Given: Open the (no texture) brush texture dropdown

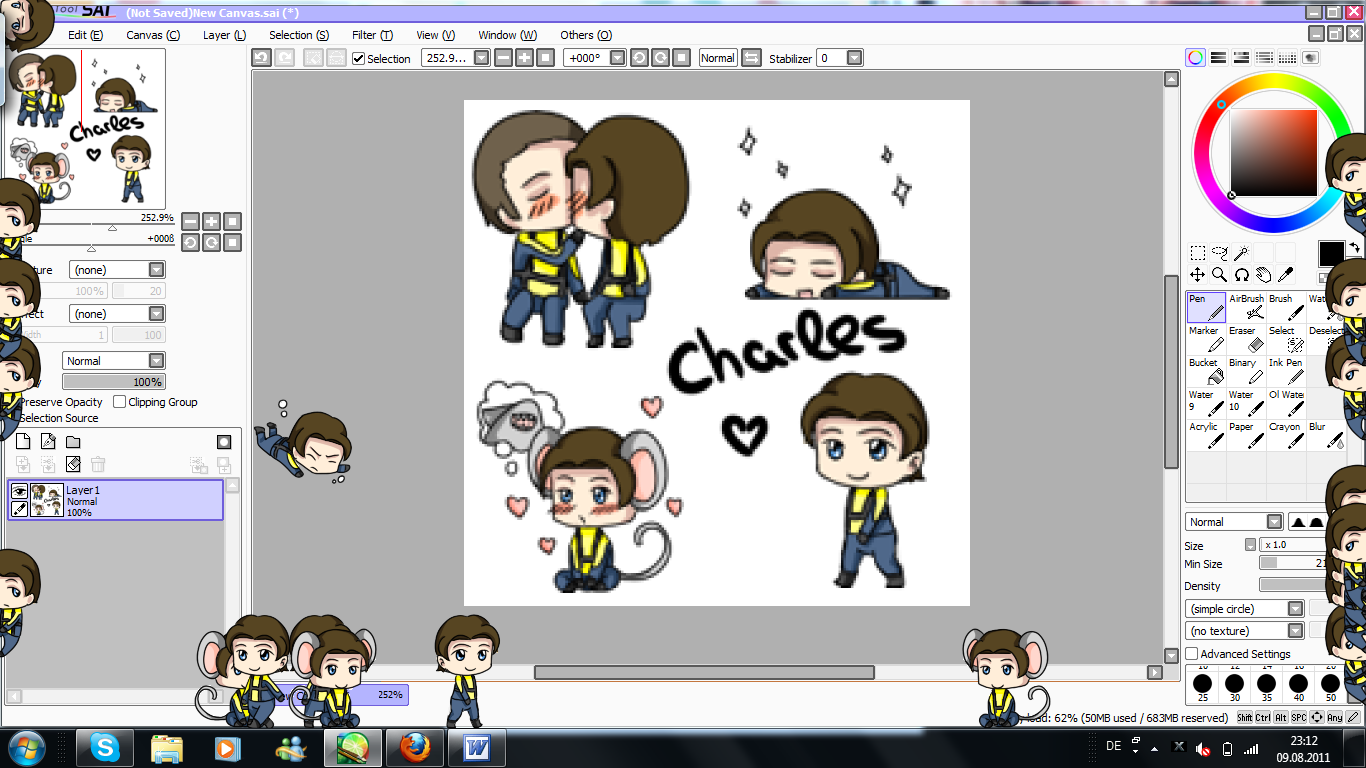Looking at the screenshot, I should coord(1245,631).
